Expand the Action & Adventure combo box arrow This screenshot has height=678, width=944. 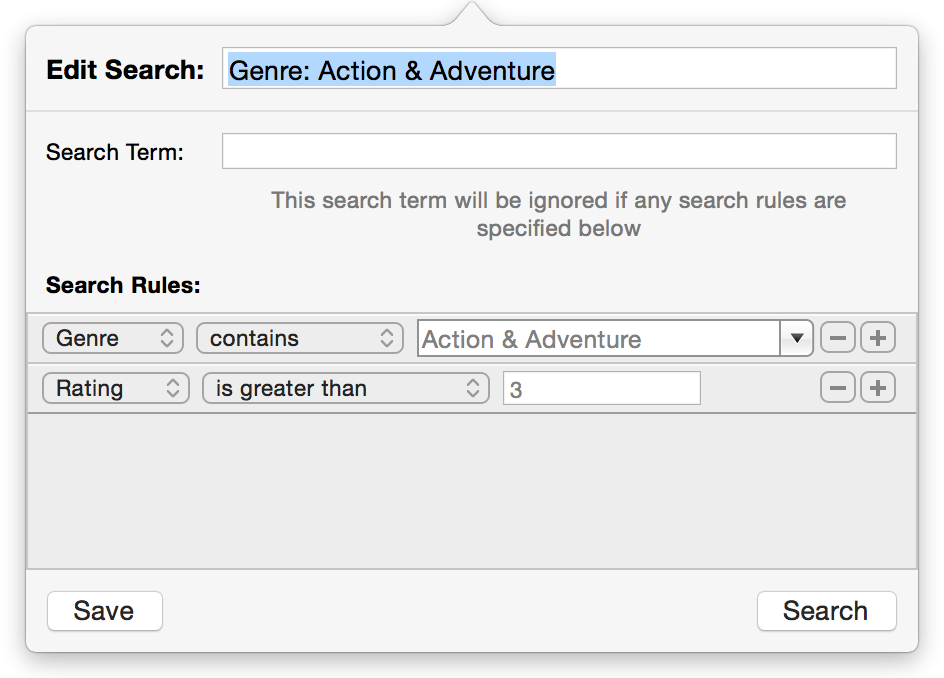point(796,338)
